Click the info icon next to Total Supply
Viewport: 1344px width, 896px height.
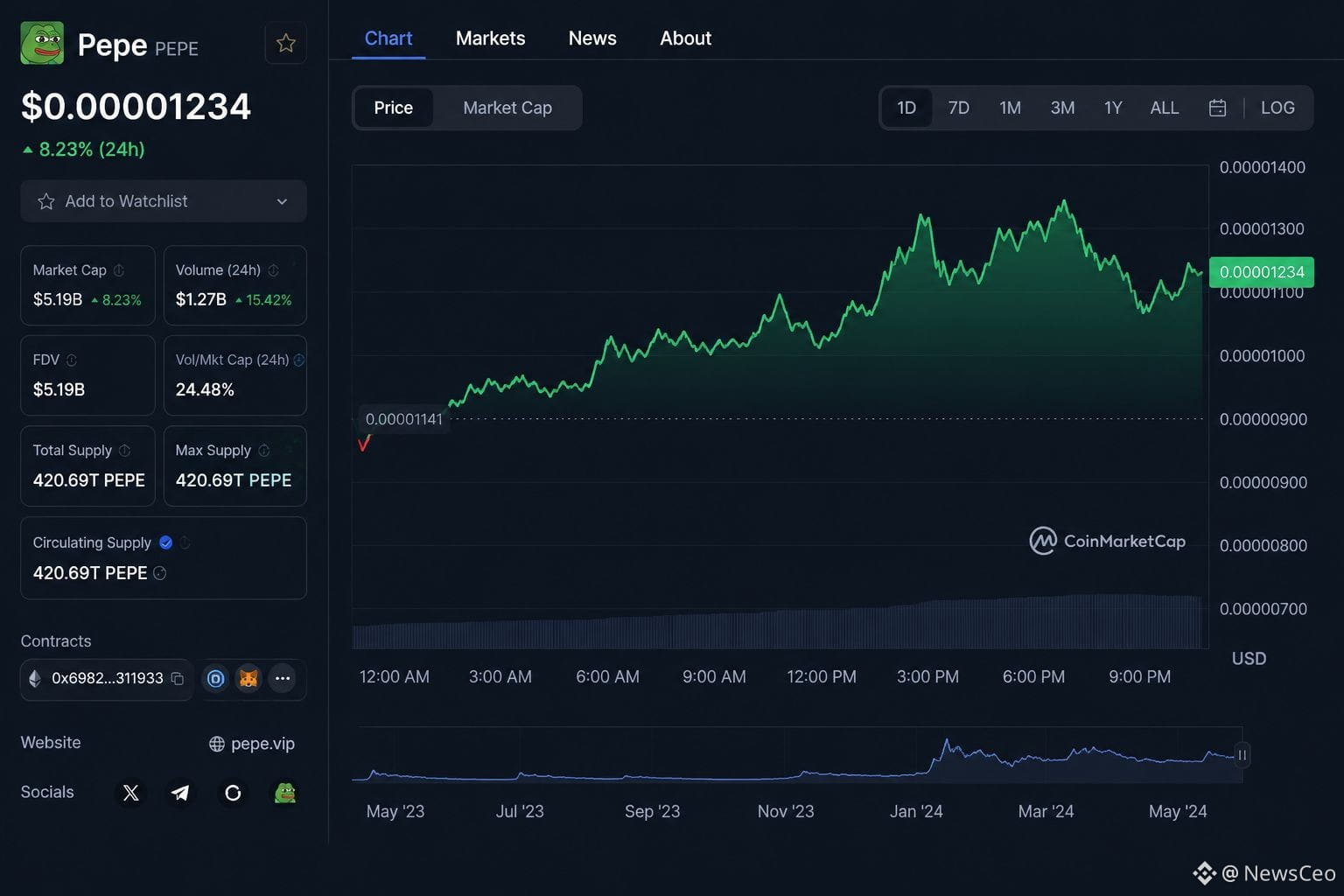[x=124, y=450]
